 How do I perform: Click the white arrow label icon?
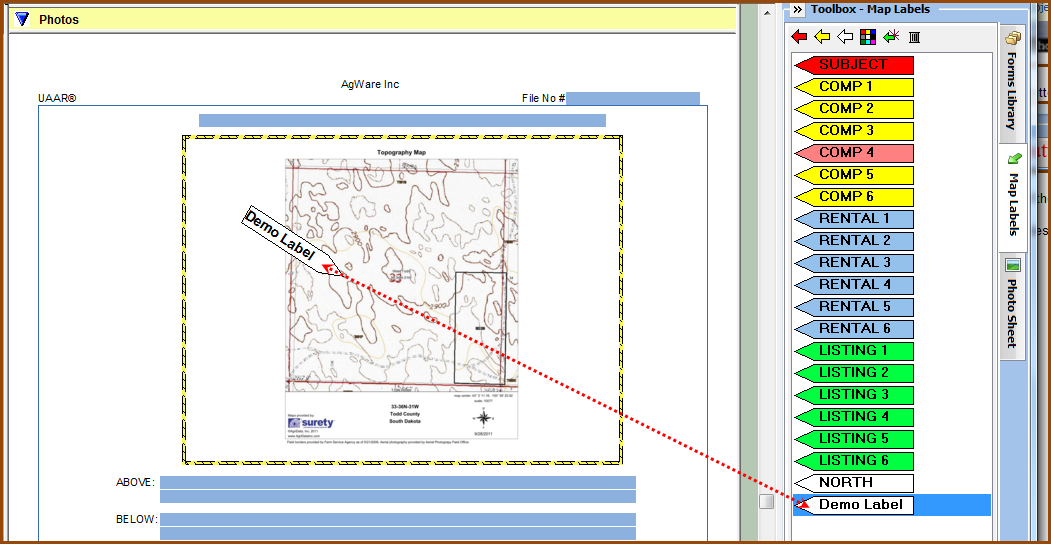(x=845, y=37)
